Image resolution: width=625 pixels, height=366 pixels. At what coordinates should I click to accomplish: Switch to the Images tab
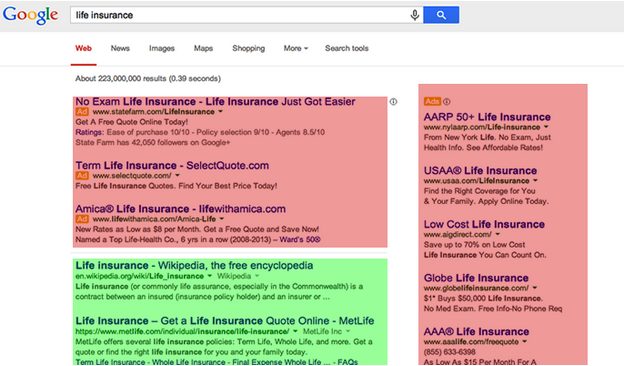162,48
